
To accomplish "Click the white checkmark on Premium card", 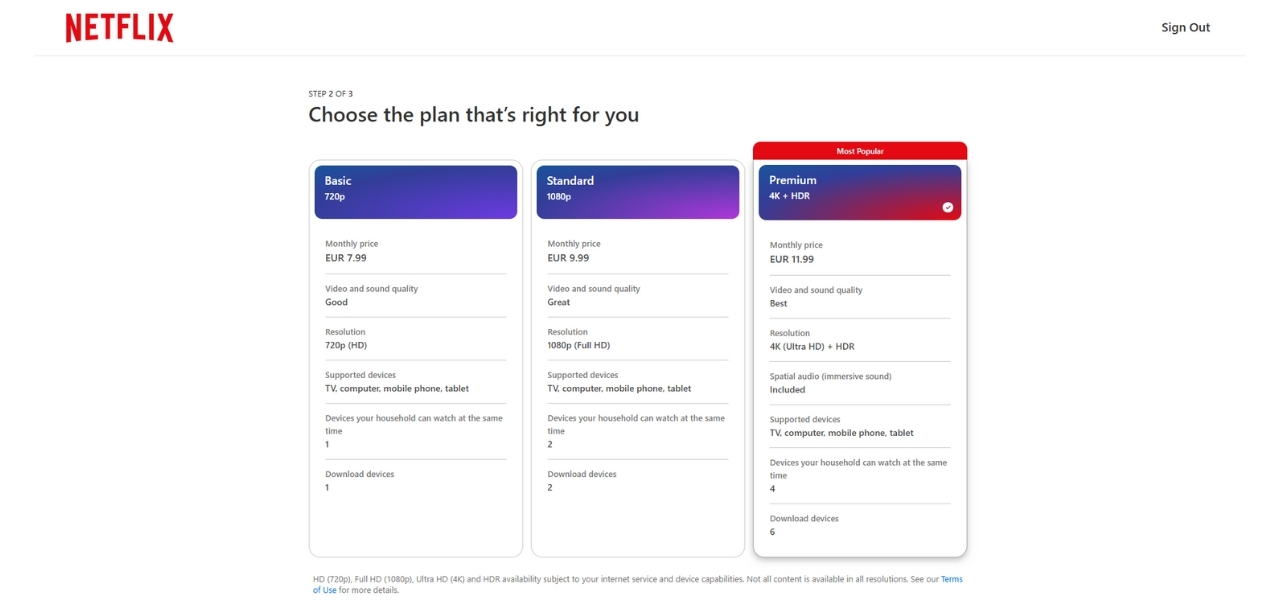I will click(948, 208).
